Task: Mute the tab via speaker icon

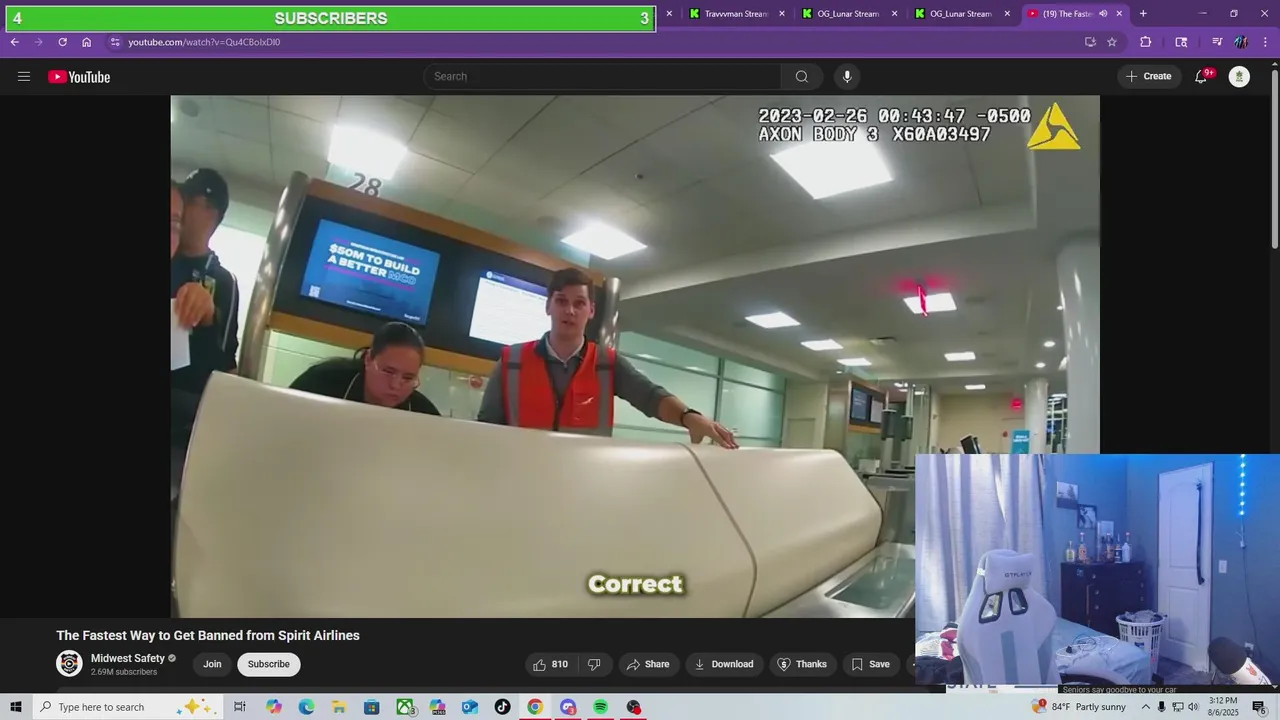Action: tap(1103, 14)
